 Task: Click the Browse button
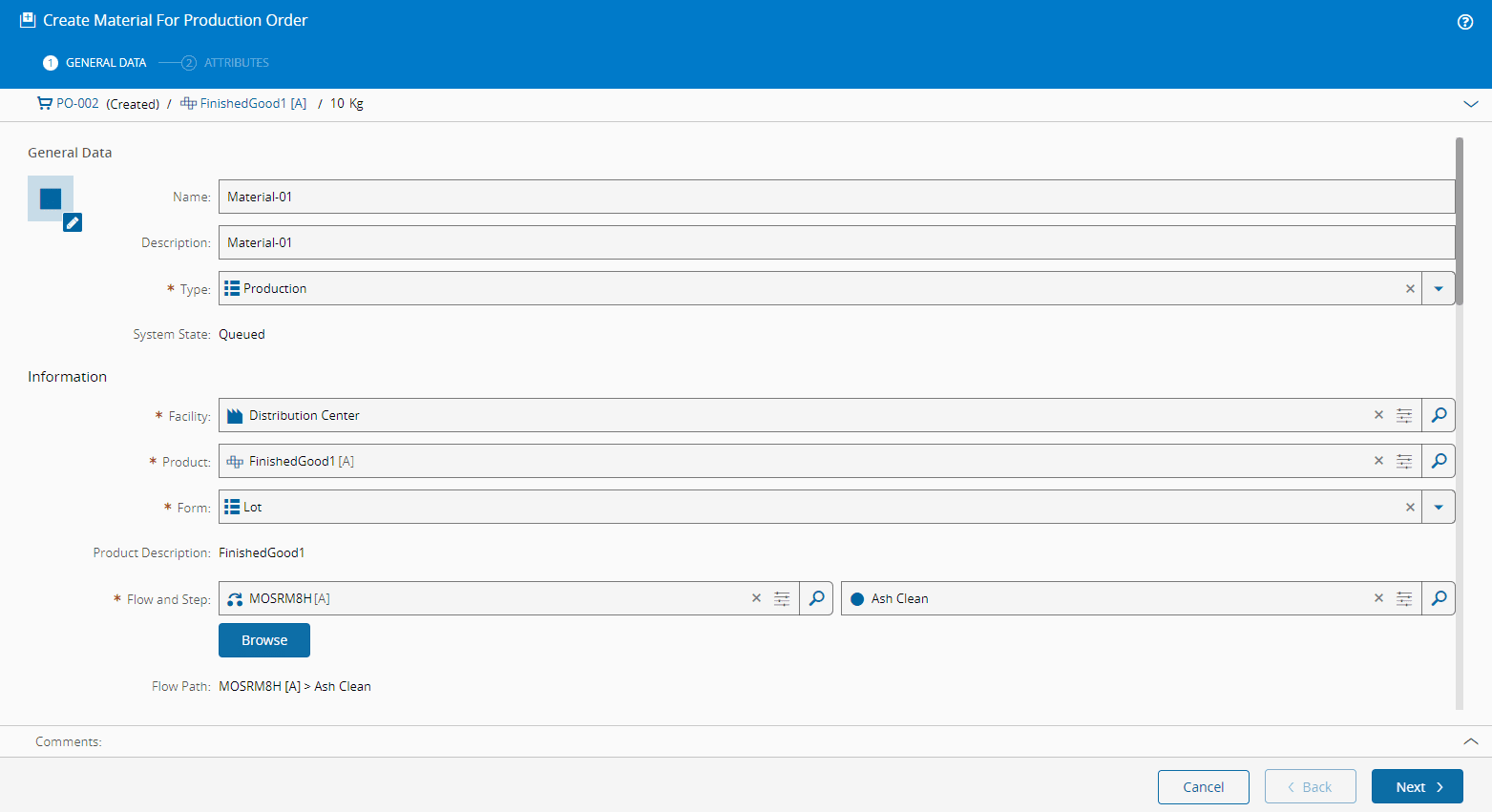point(264,640)
